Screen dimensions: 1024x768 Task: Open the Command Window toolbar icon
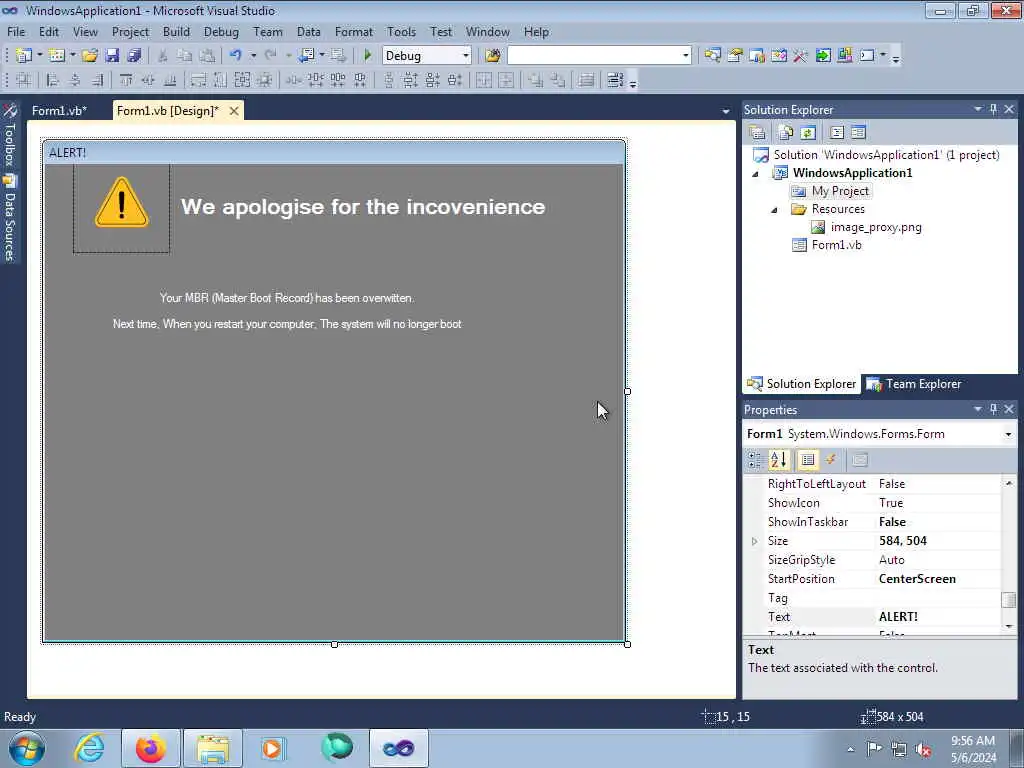click(x=867, y=56)
